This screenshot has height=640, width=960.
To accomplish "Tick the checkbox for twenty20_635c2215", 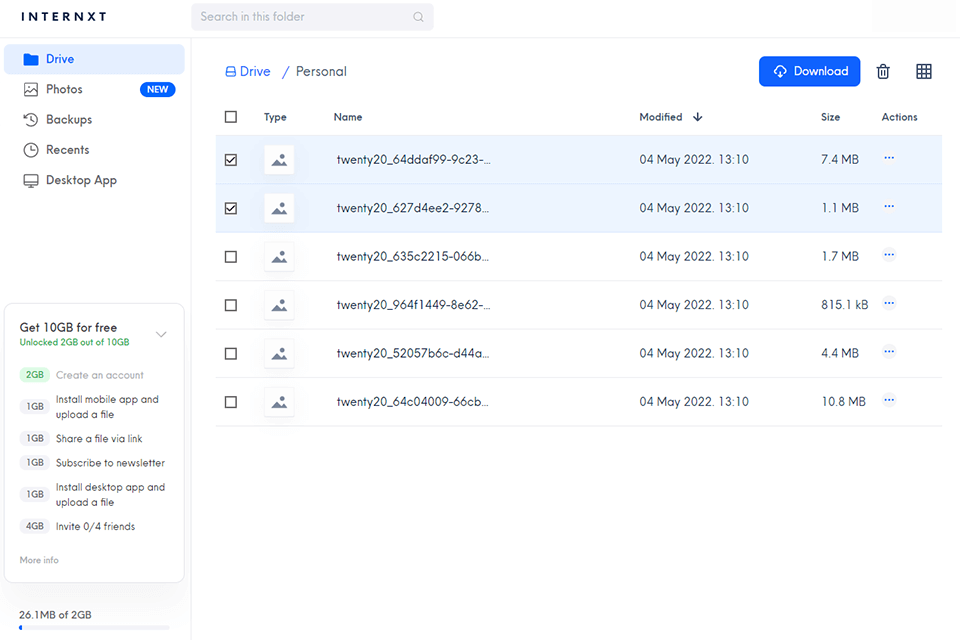I will (231, 257).
